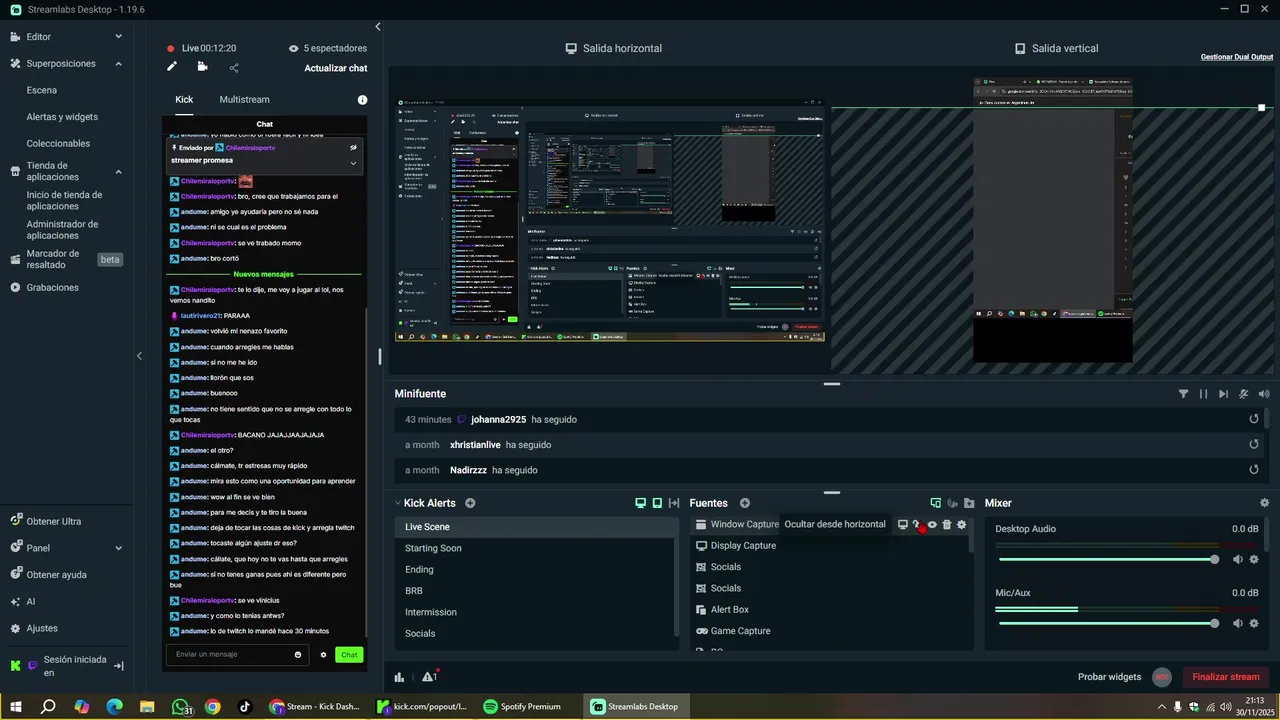Image resolution: width=1280 pixels, height=720 pixels.
Task: Click the share icon in chat header
Action: pos(234,68)
